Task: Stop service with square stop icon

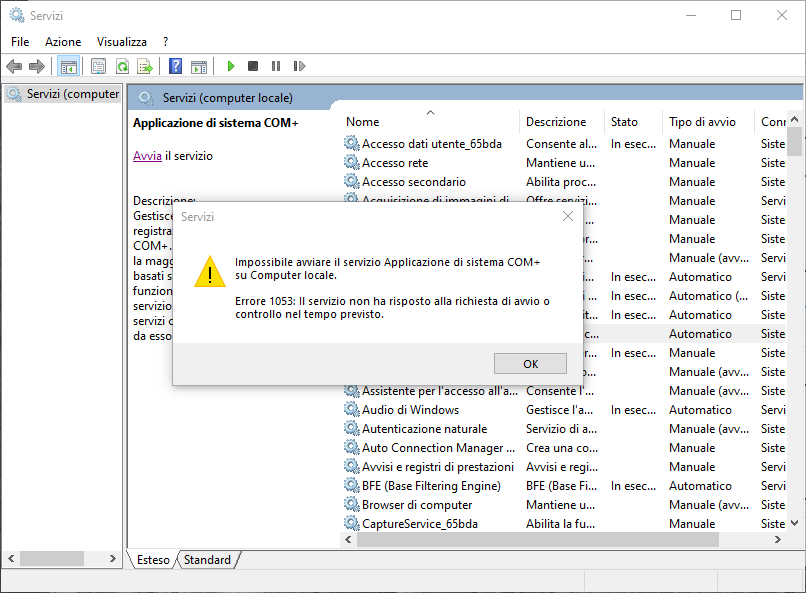Action: click(x=253, y=66)
